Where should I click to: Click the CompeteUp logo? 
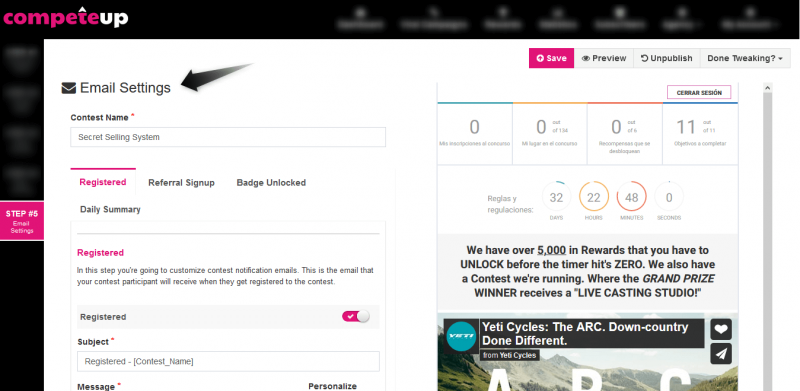(x=66, y=17)
